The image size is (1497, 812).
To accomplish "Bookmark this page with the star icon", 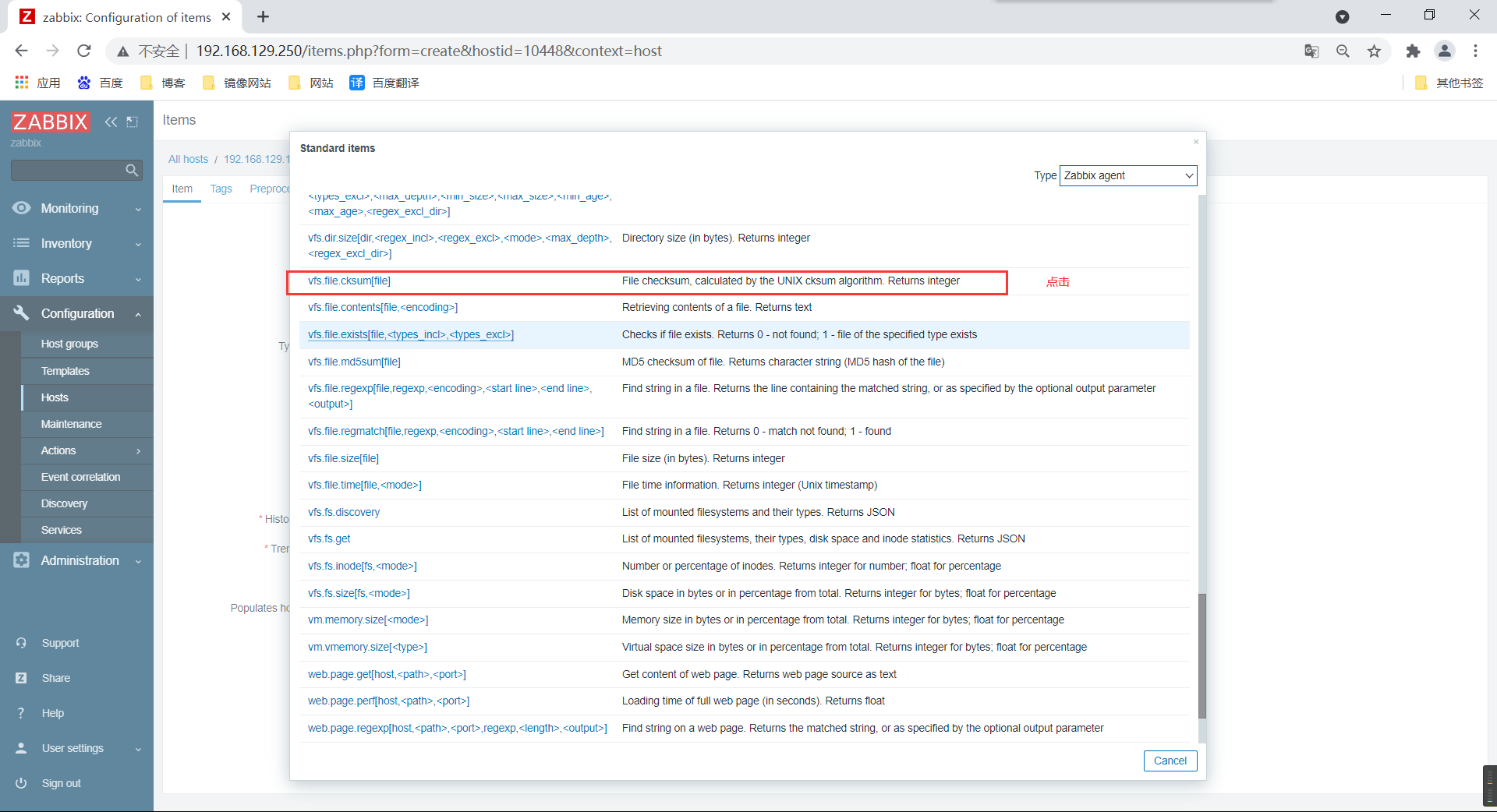I will coord(1374,51).
